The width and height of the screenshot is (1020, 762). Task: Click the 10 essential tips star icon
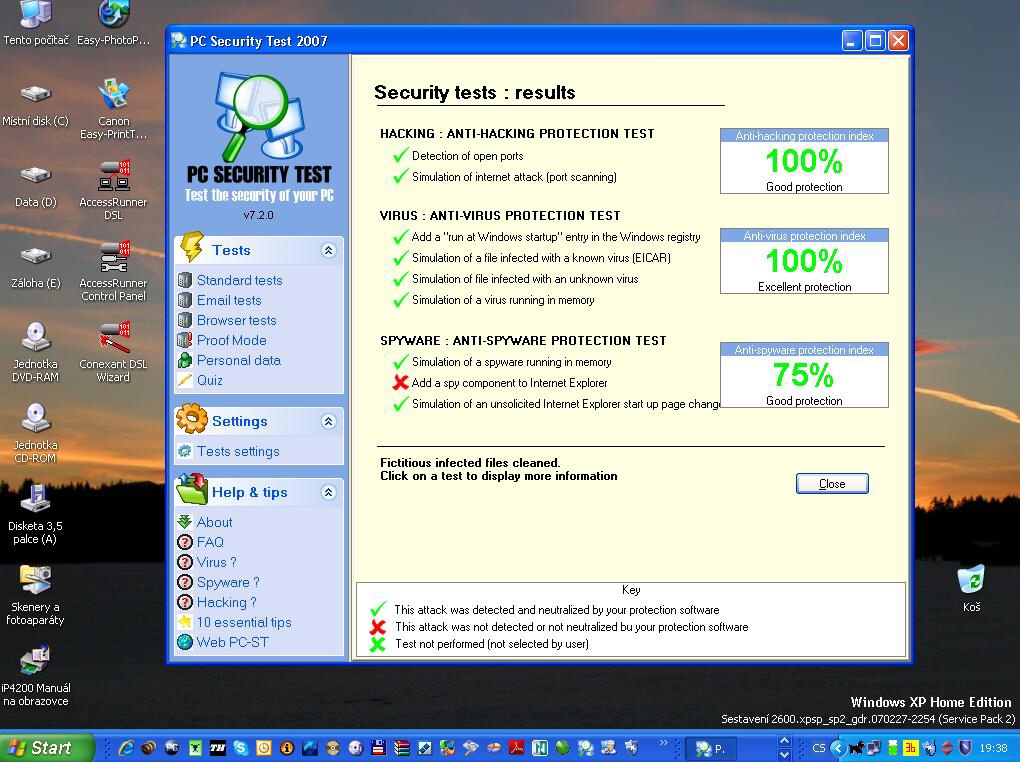(185, 622)
